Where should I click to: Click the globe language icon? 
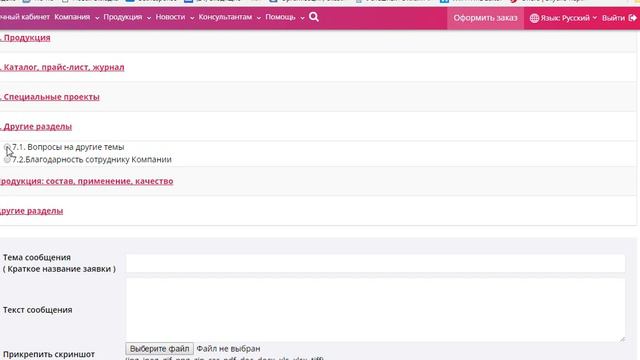tap(534, 18)
